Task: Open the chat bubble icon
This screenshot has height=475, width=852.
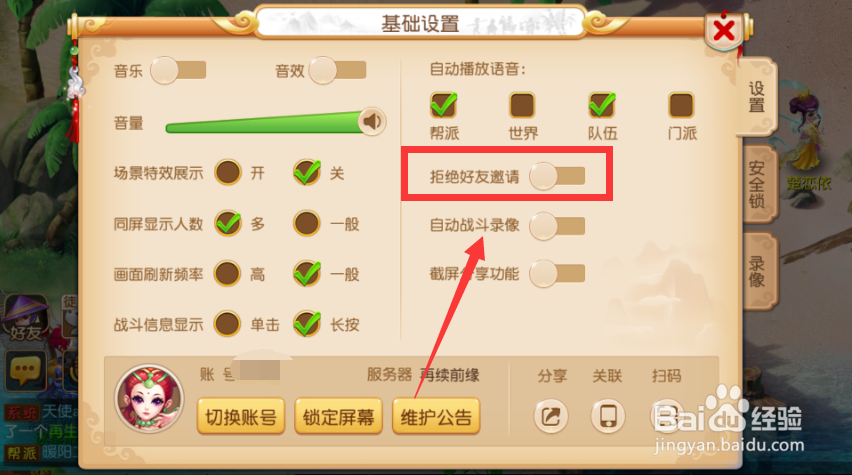Action: pyautogui.click(x=26, y=371)
